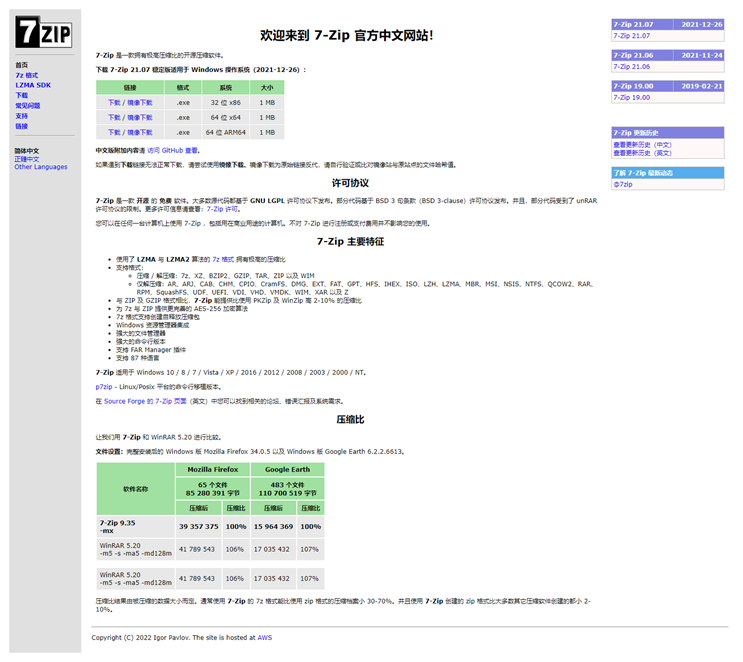743x662 pixels.
Task: Select 首页 in the sidebar
Action: [x=21, y=65]
